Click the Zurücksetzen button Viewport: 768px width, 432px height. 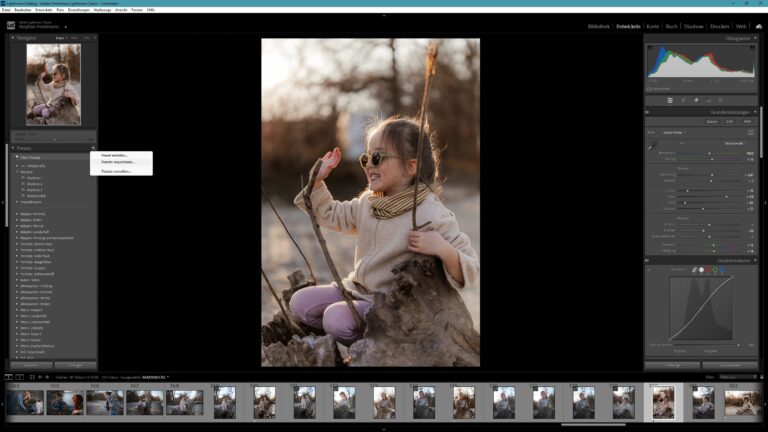(730, 365)
